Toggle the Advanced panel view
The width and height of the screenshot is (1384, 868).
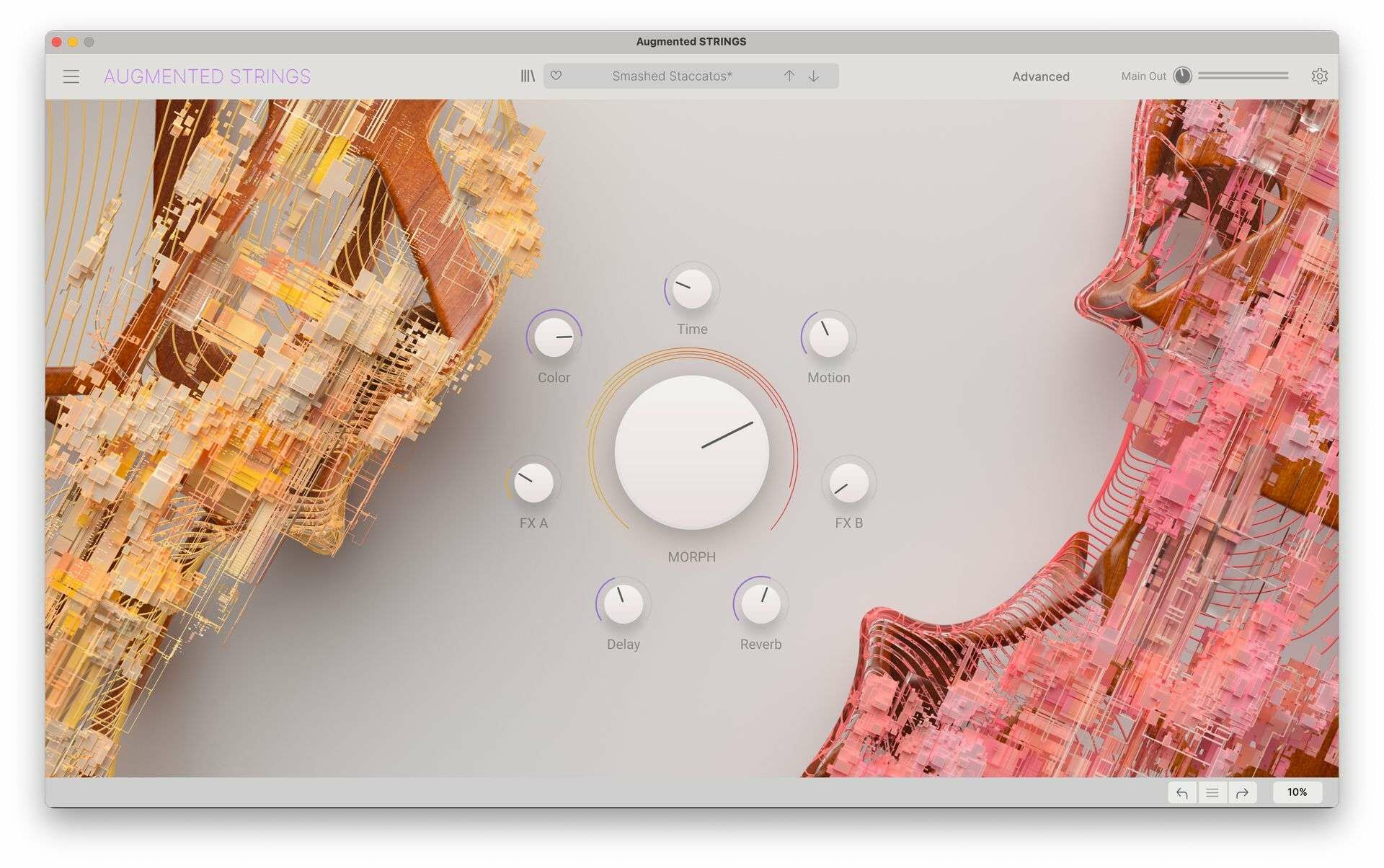[1040, 76]
